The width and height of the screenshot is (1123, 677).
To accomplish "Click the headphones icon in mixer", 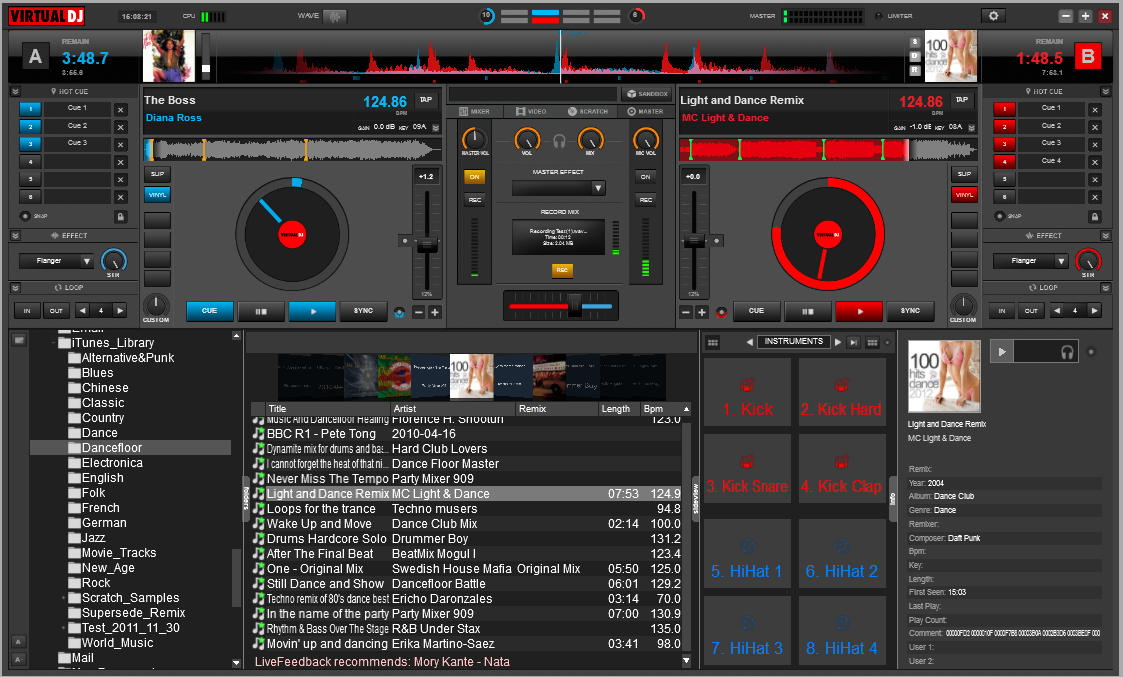I will (x=559, y=141).
